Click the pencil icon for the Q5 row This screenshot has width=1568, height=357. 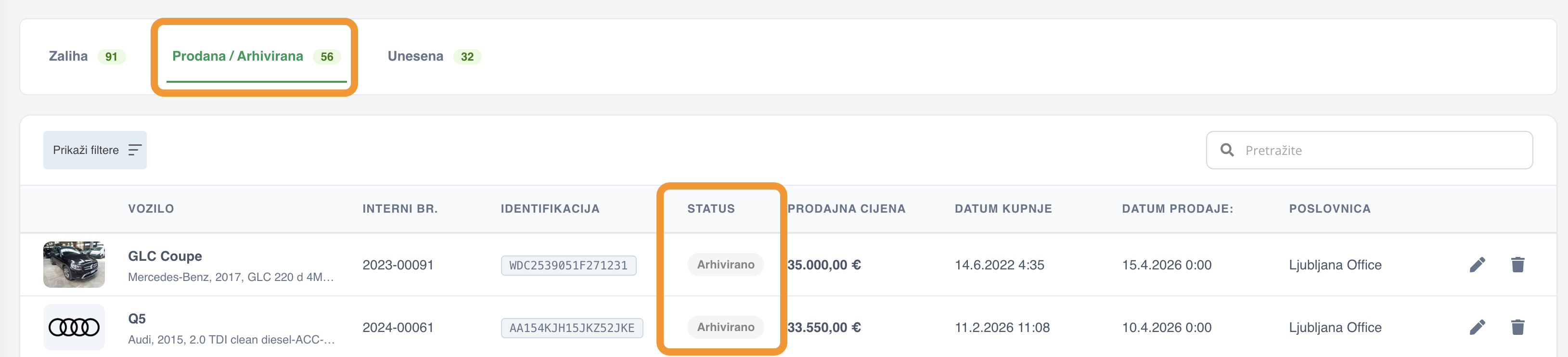point(1478,327)
